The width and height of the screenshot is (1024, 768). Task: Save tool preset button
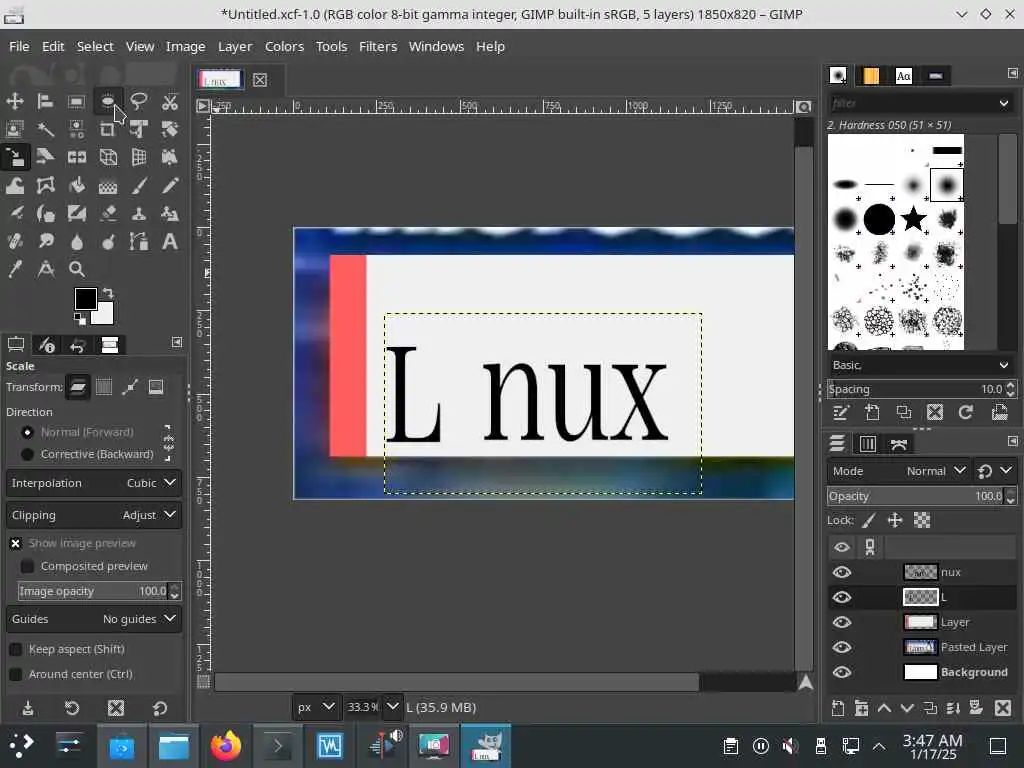(28, 708)
